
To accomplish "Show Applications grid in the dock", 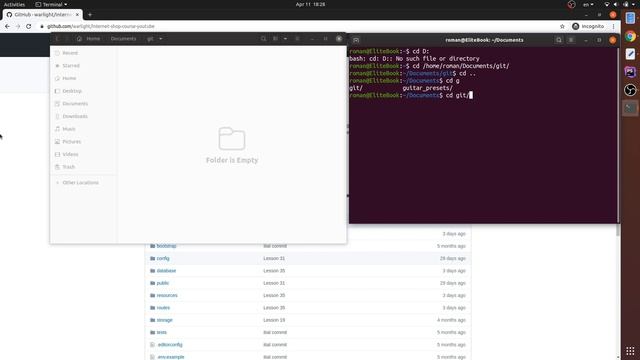I will click(630, 351).
